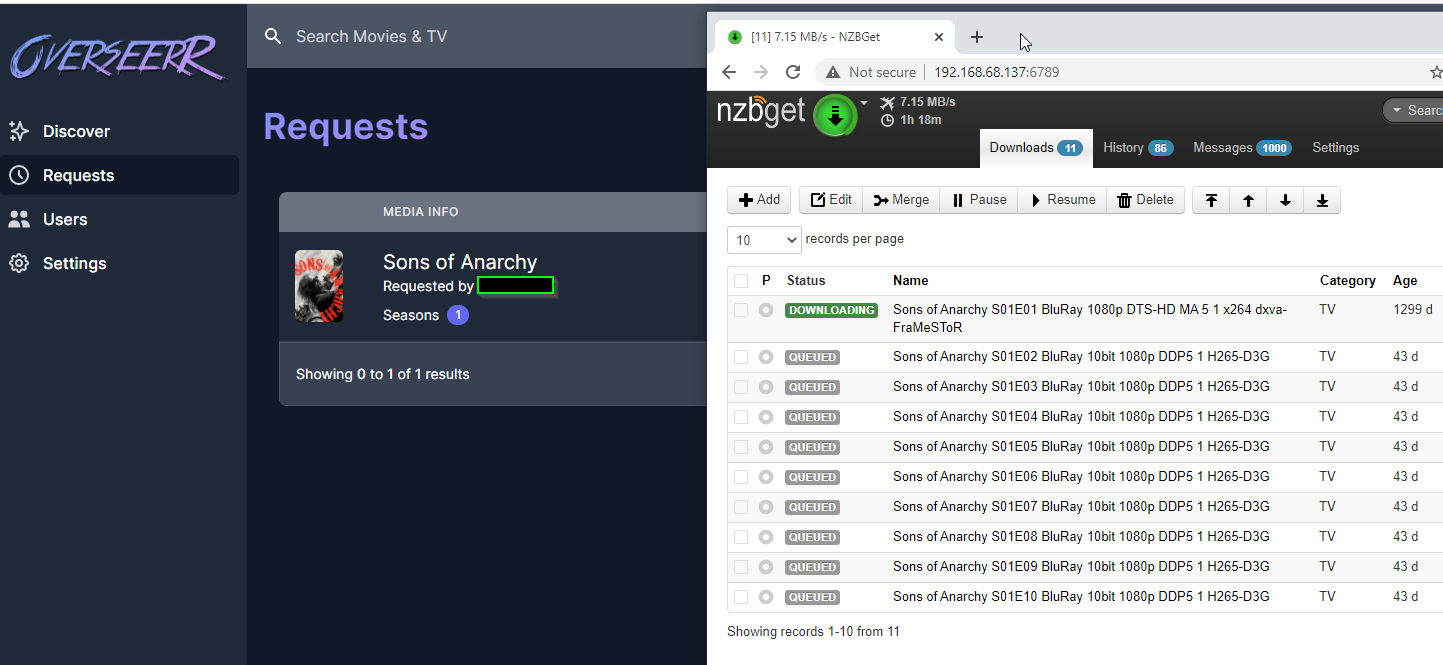The image size is (1443, 665).
Task: Open the S01E01 FraMeSToR download name
Action: coord(1090,318)
